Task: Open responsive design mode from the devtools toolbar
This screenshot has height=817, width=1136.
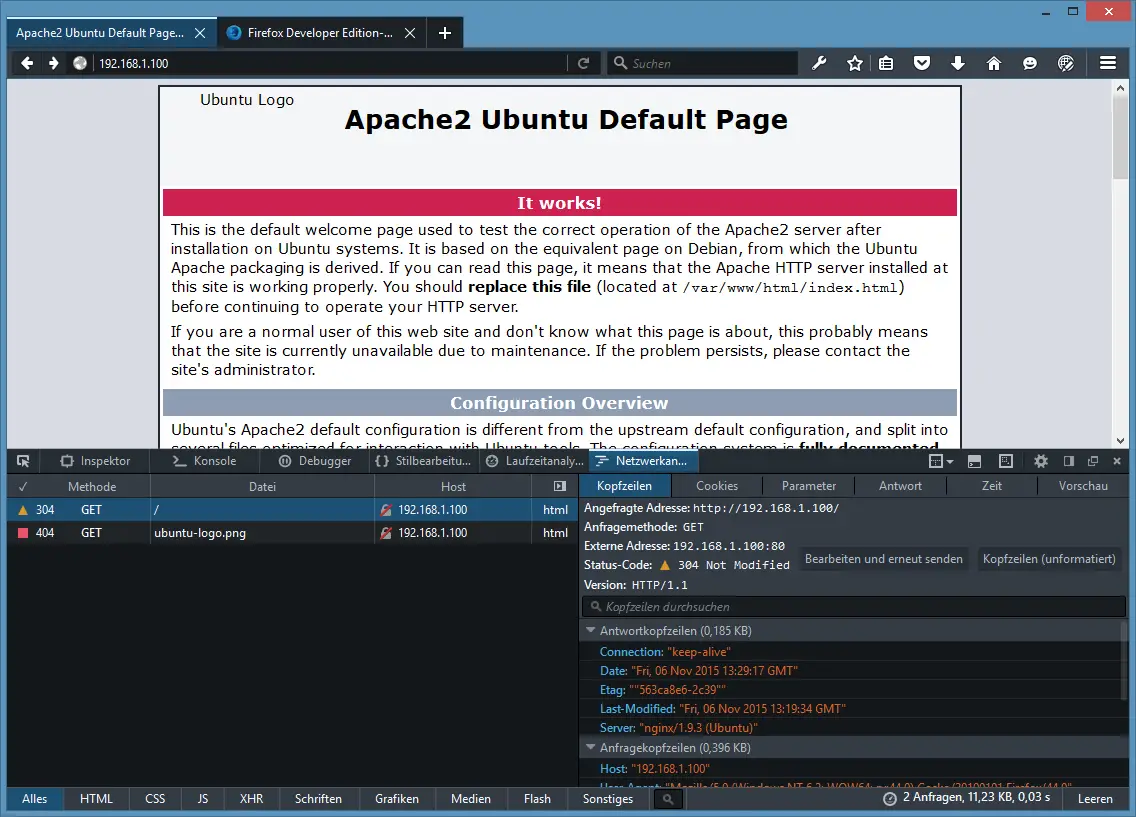Action: coord(1006,461)
